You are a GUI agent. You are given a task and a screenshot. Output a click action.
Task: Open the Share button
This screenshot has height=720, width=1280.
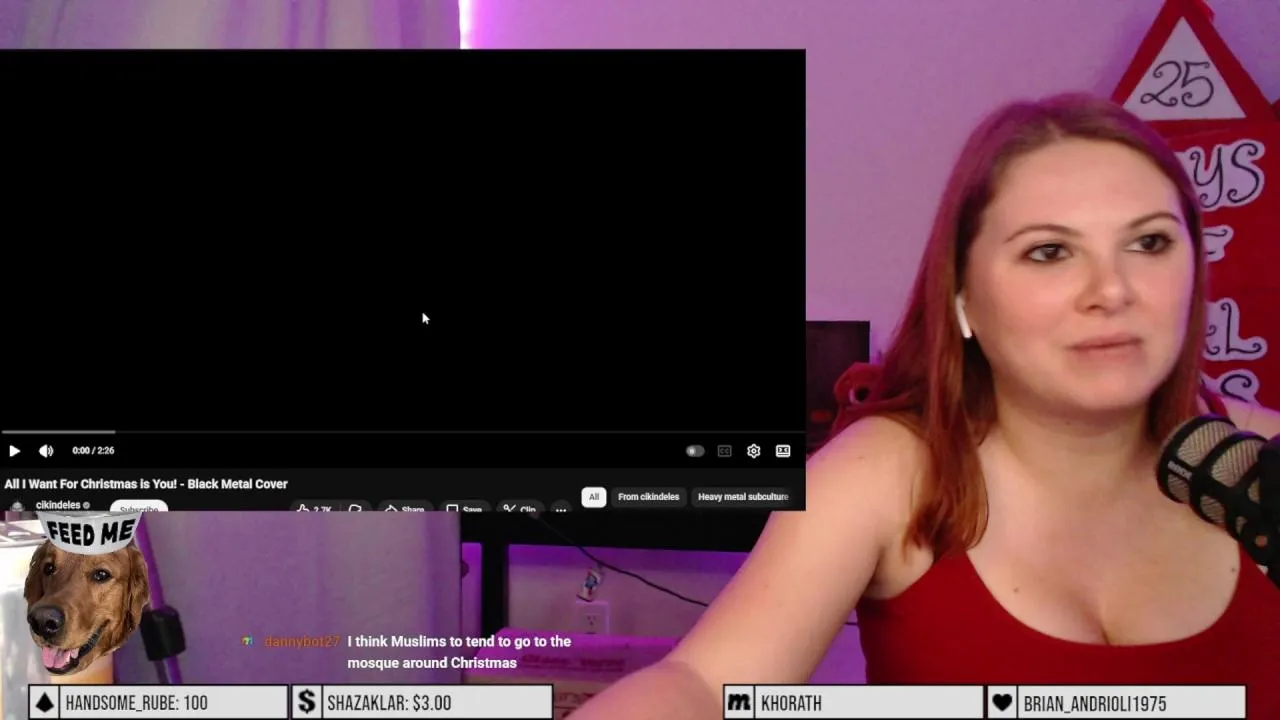click(x=405, y=508)
